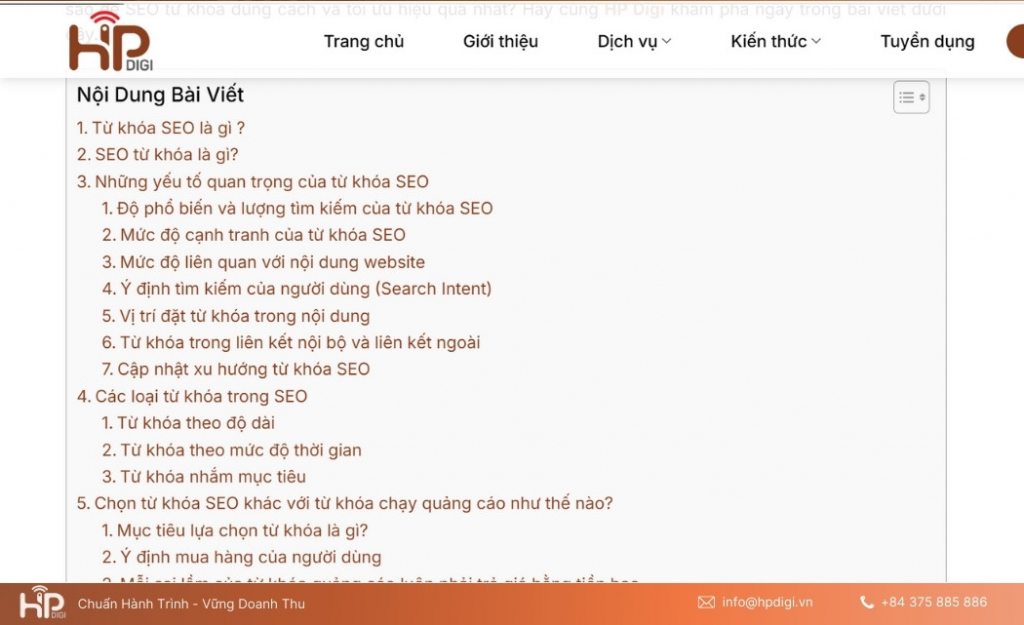Go to section 'SEO từ khóa là gì?'
Screen dimensions: 1024x625
[157, 155]
